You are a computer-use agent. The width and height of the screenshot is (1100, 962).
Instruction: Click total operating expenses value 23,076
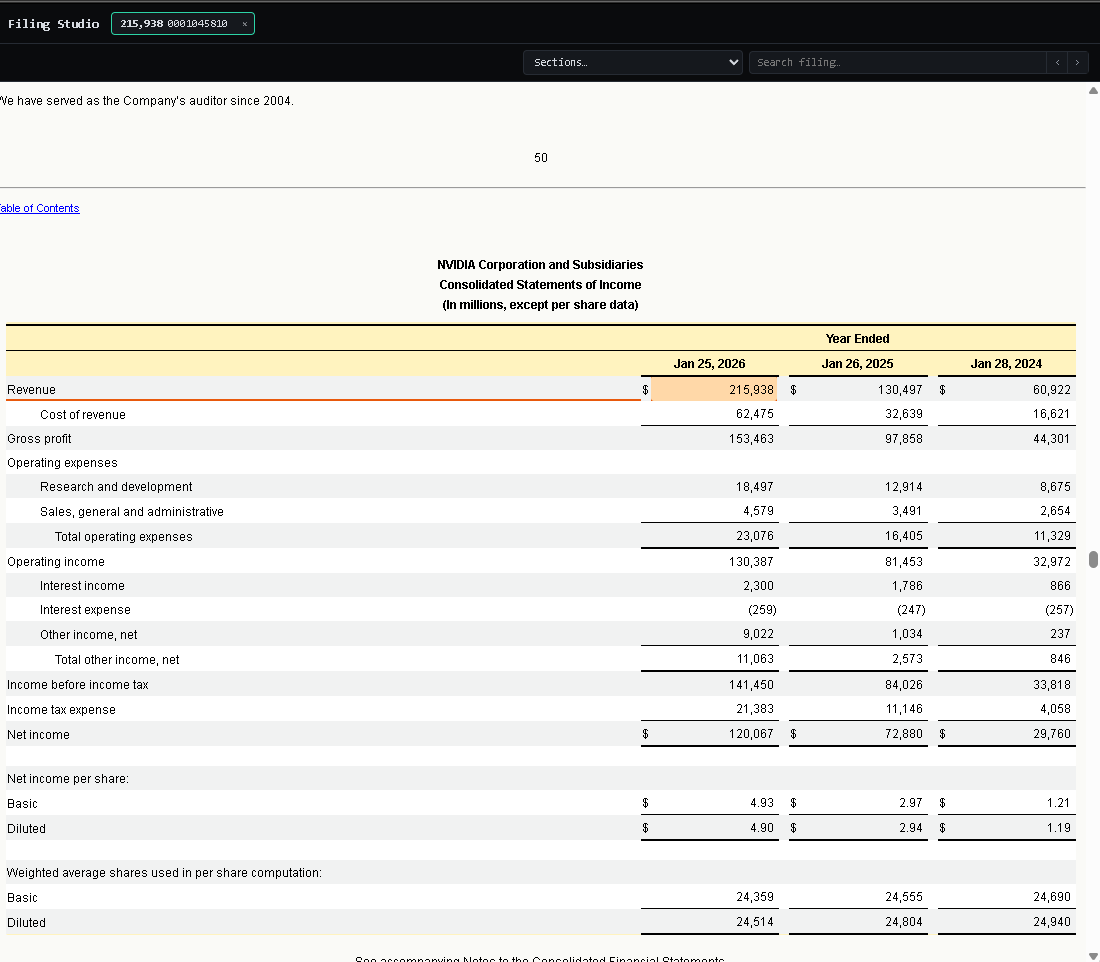(x=754, y=536)
